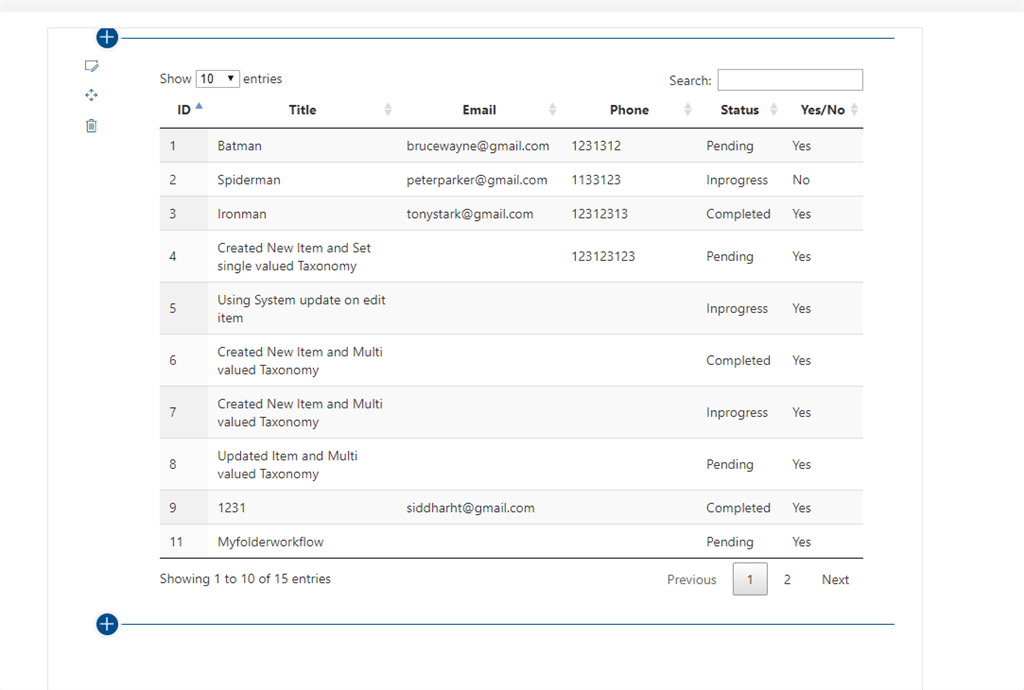Select the edit item pencil icon
This screenshot has height=690, width=1024.
[91, 65]
